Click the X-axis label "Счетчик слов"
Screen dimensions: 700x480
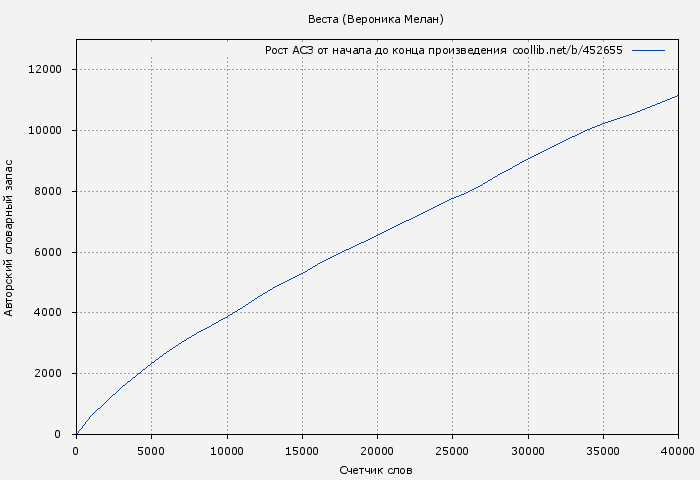[375, 470]
